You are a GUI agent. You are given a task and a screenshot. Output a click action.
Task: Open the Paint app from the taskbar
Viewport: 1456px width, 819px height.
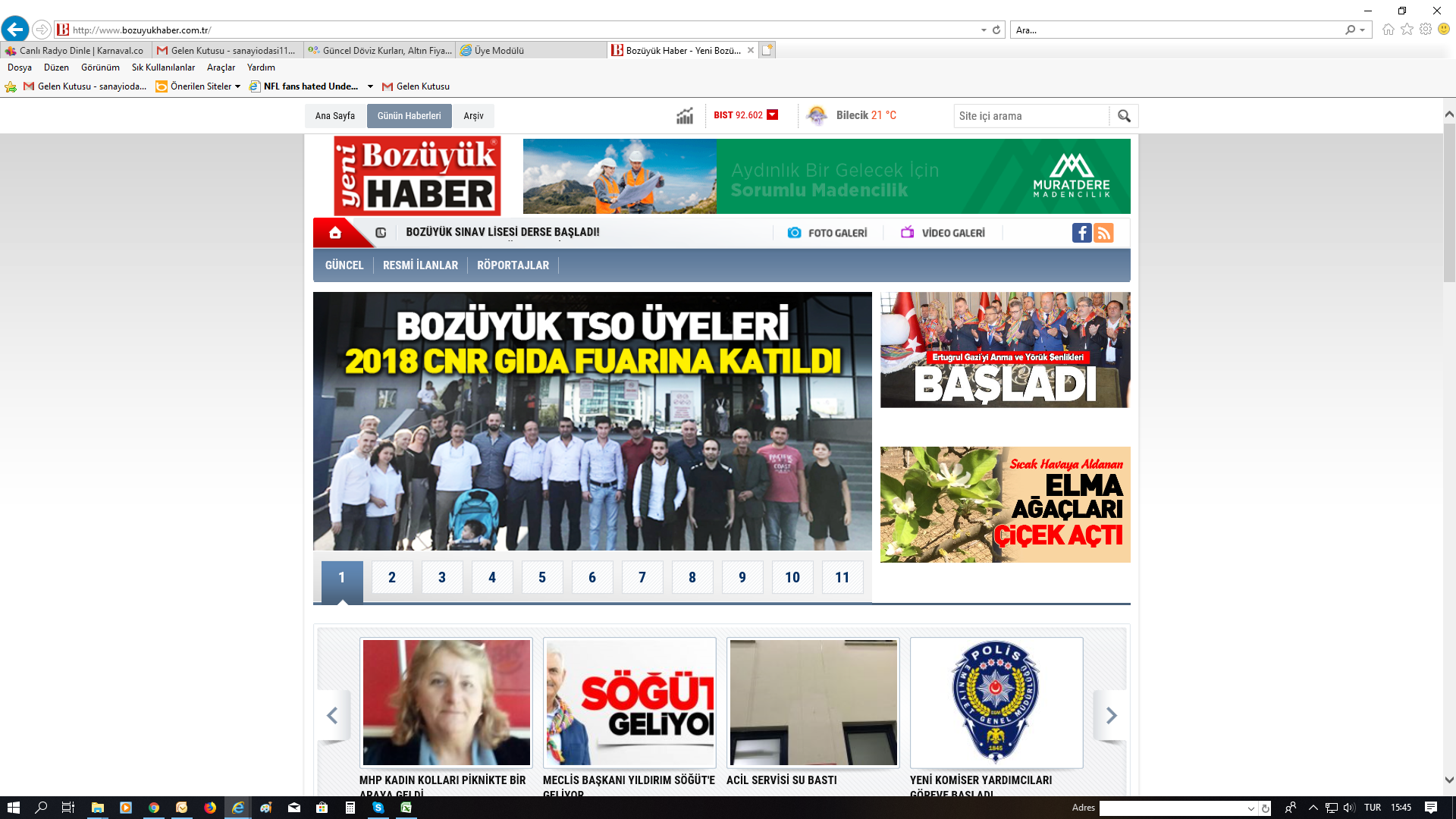tap(265, 808)
